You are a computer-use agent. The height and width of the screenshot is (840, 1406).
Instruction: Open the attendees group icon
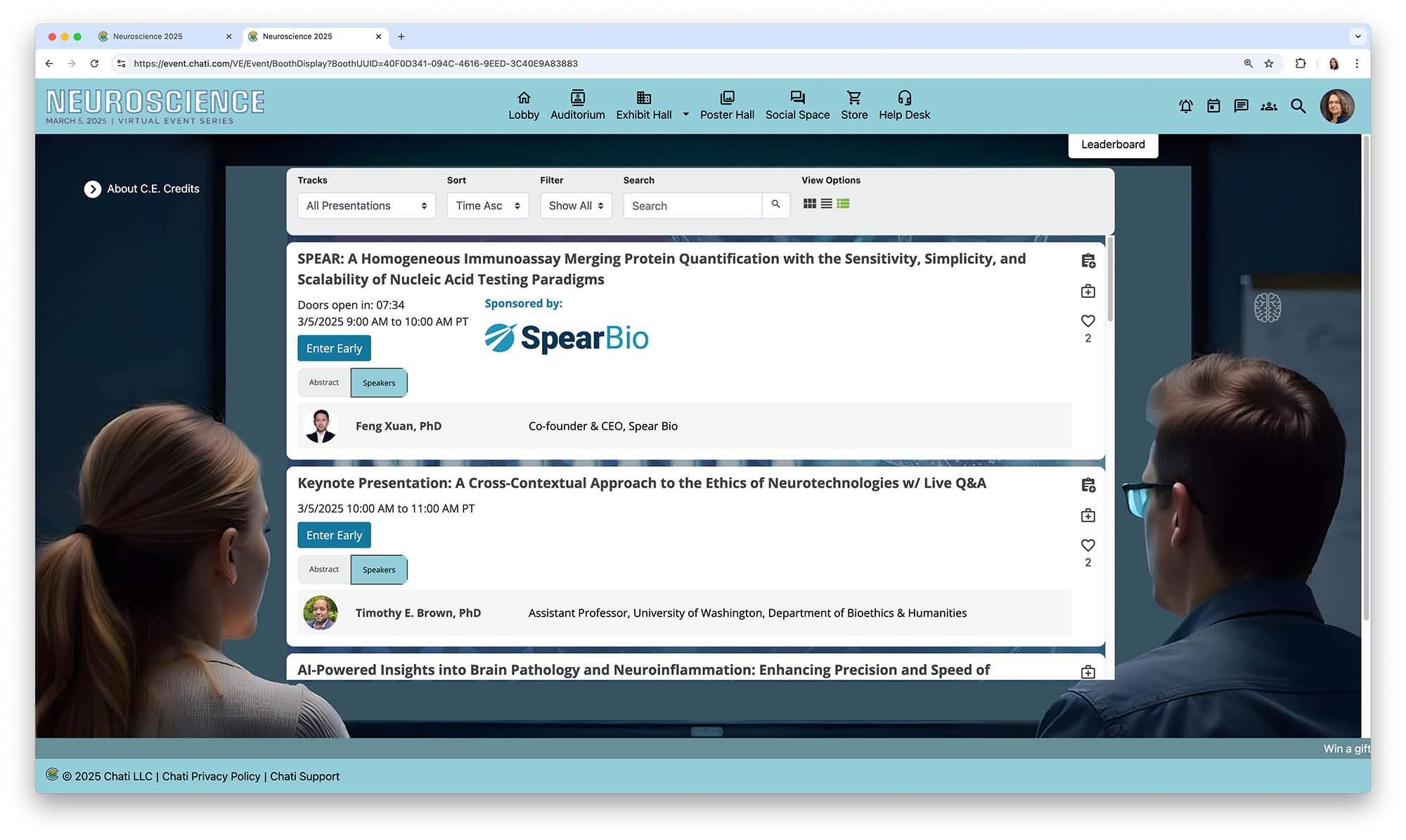[x=1269, y=106]
